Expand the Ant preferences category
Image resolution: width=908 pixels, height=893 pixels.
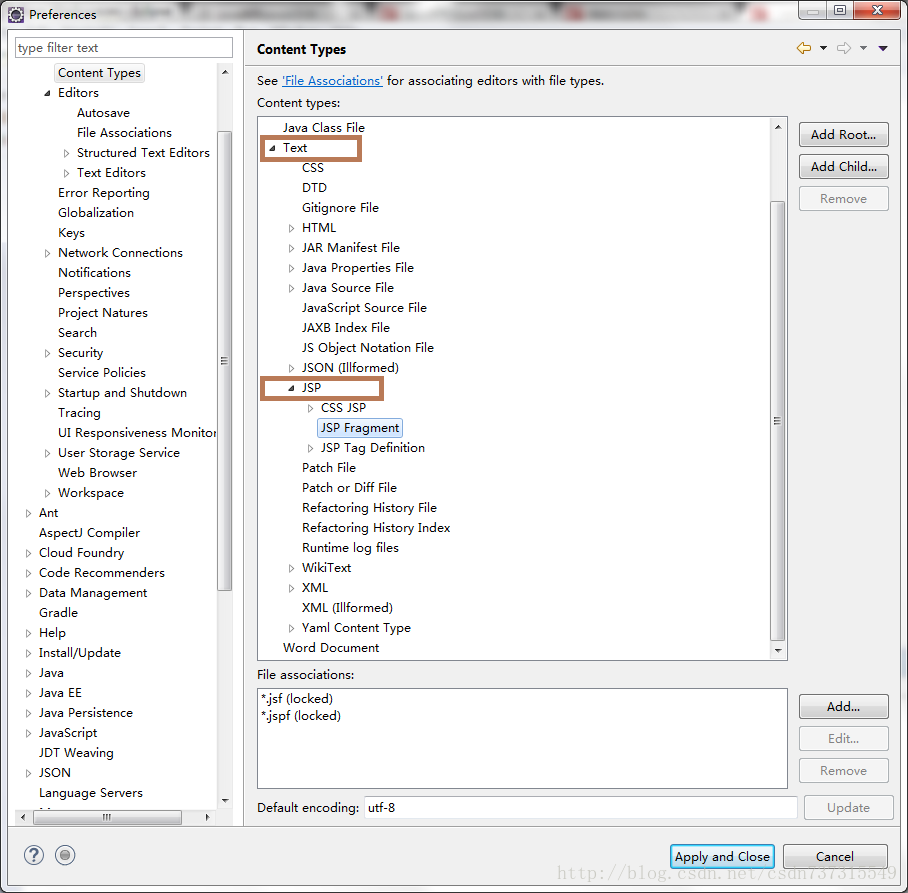pos(28,513)
